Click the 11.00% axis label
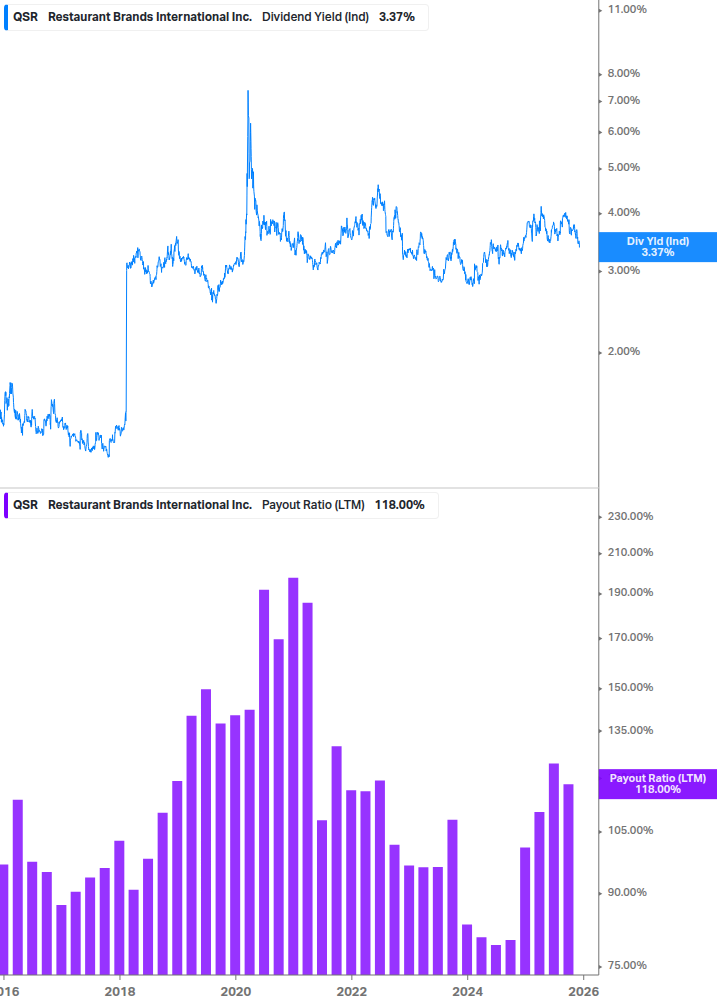The width and height of the screenshot is (717, 1005). [627, 9]
